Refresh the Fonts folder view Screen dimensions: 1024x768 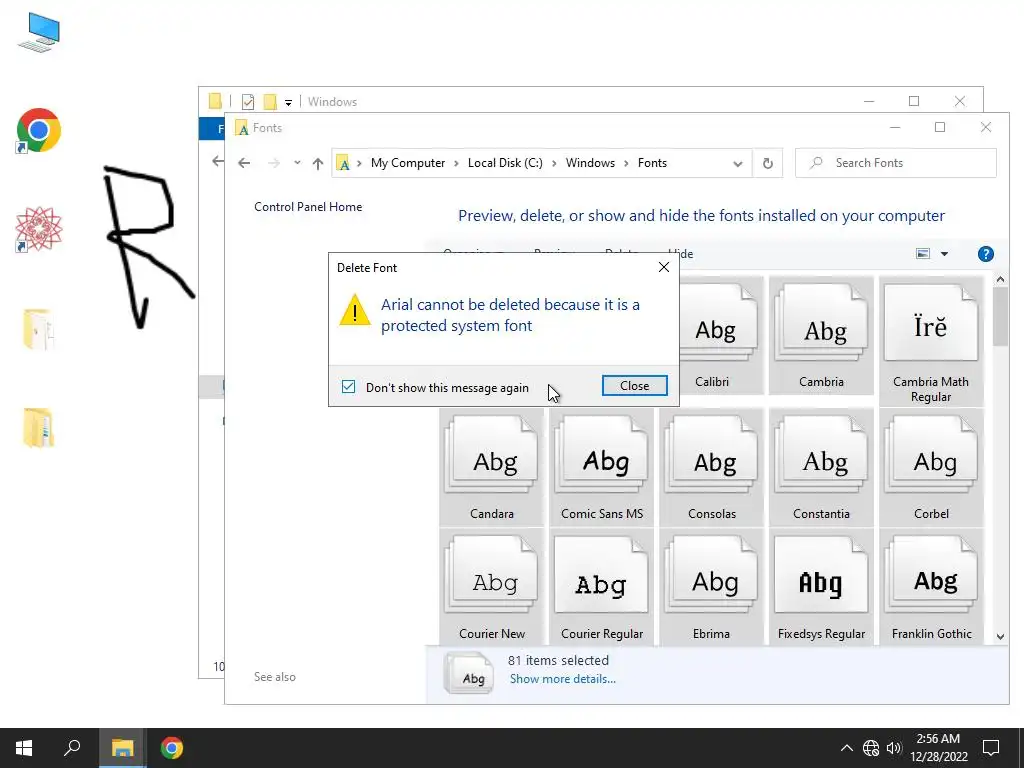click(x=768, y=163)
